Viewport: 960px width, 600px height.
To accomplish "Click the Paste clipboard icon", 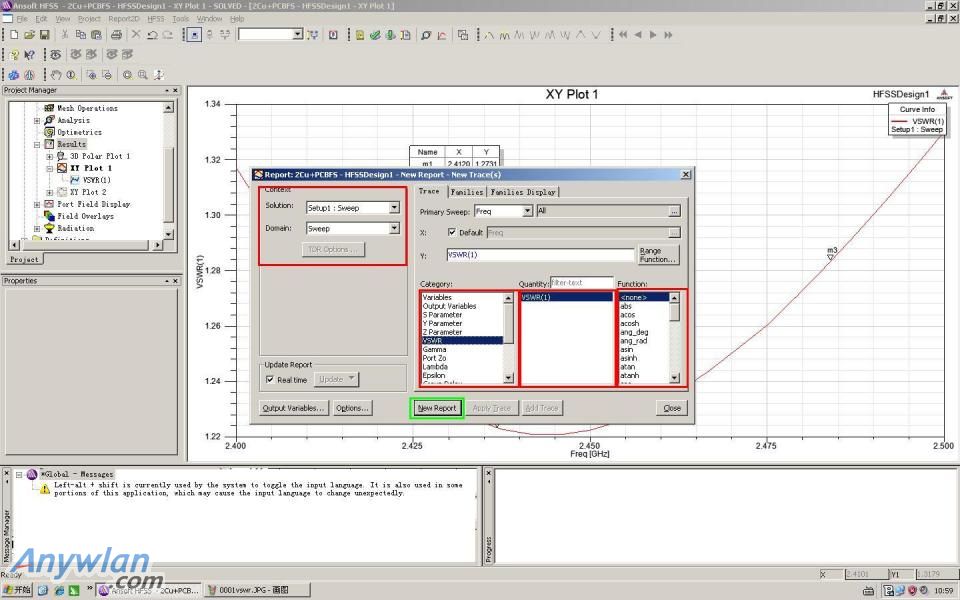I will click(96, 35).
